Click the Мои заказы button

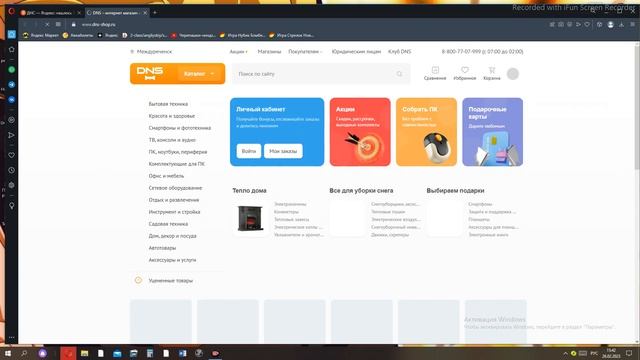pos(283,151)
